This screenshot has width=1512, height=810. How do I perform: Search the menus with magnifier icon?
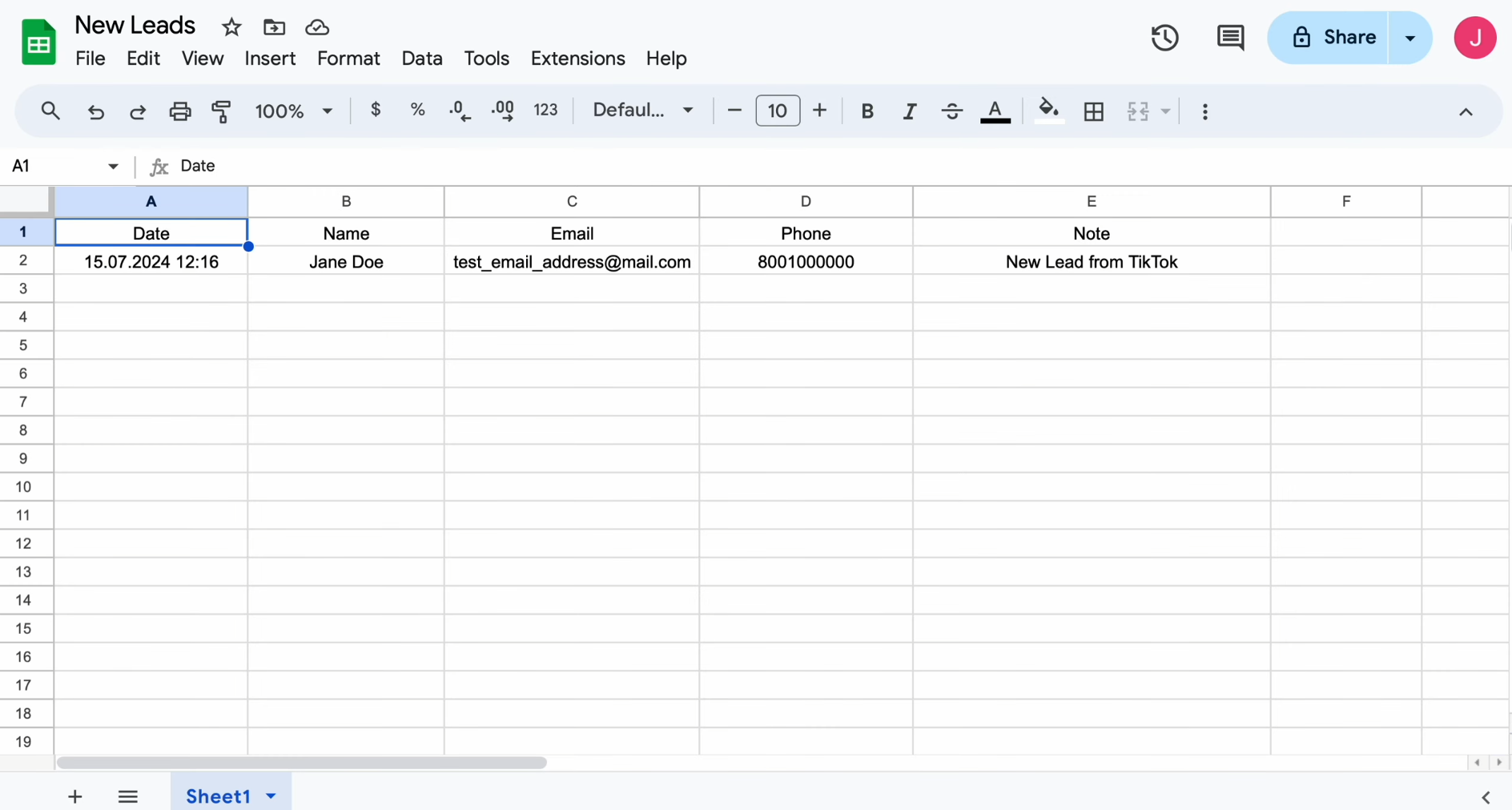tap(50, 111)
